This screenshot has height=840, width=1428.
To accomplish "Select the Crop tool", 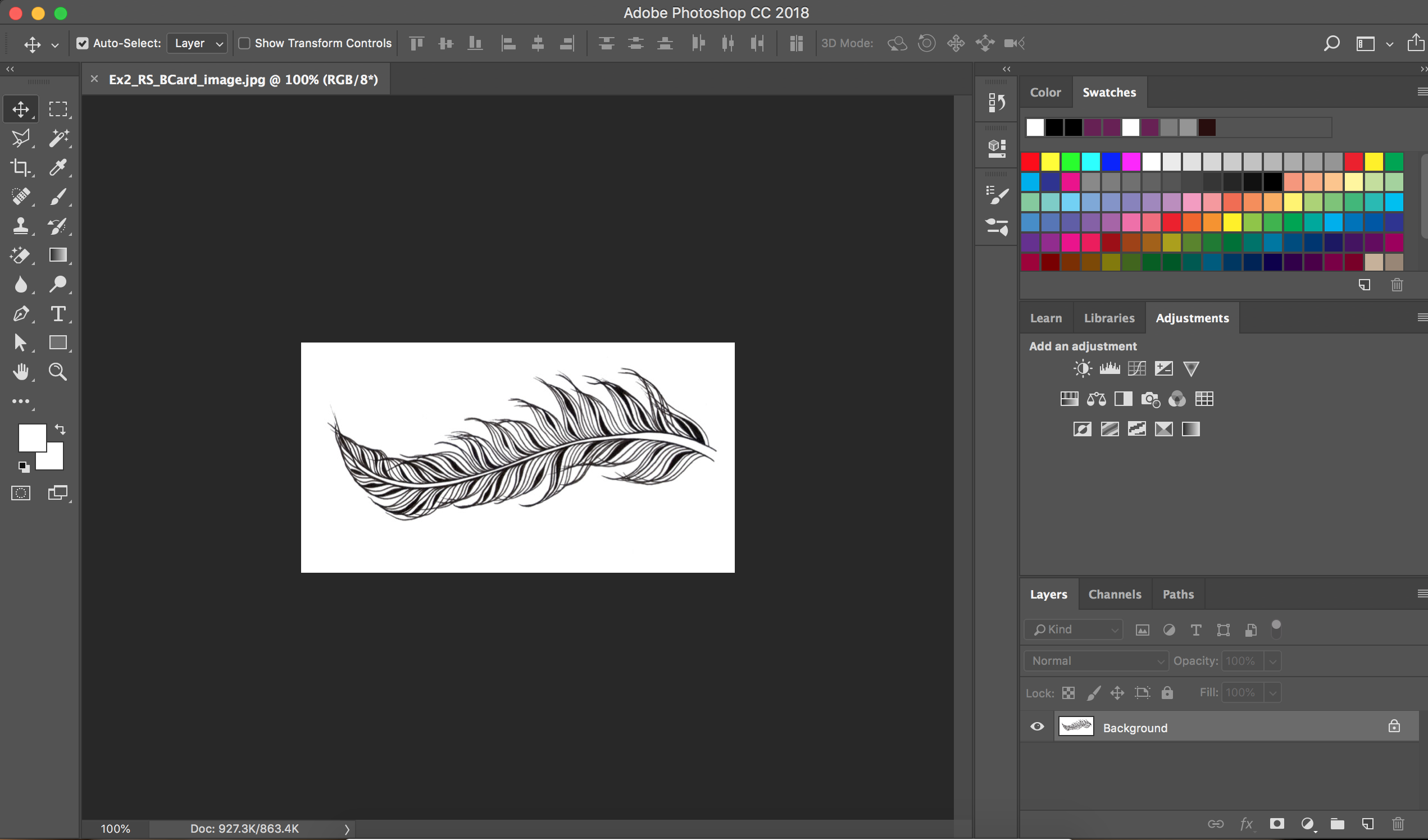I will pos(21,167).
